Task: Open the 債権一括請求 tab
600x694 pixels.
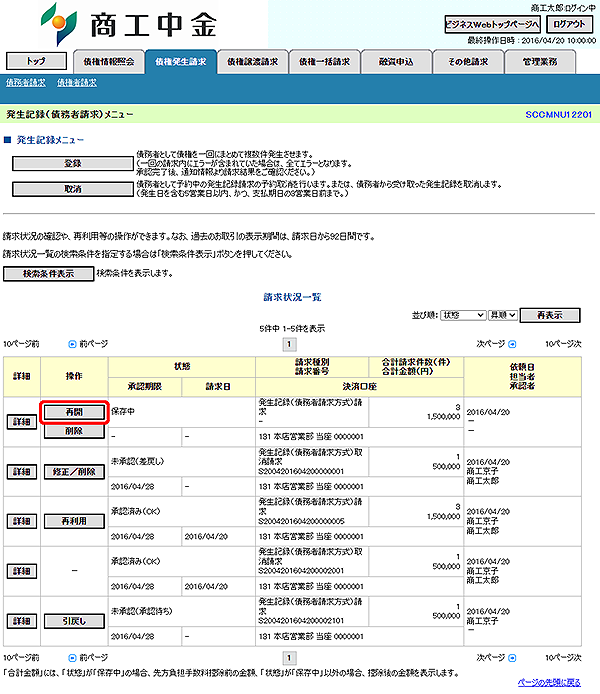Action: pyautogui.click(x=324, y=62)
